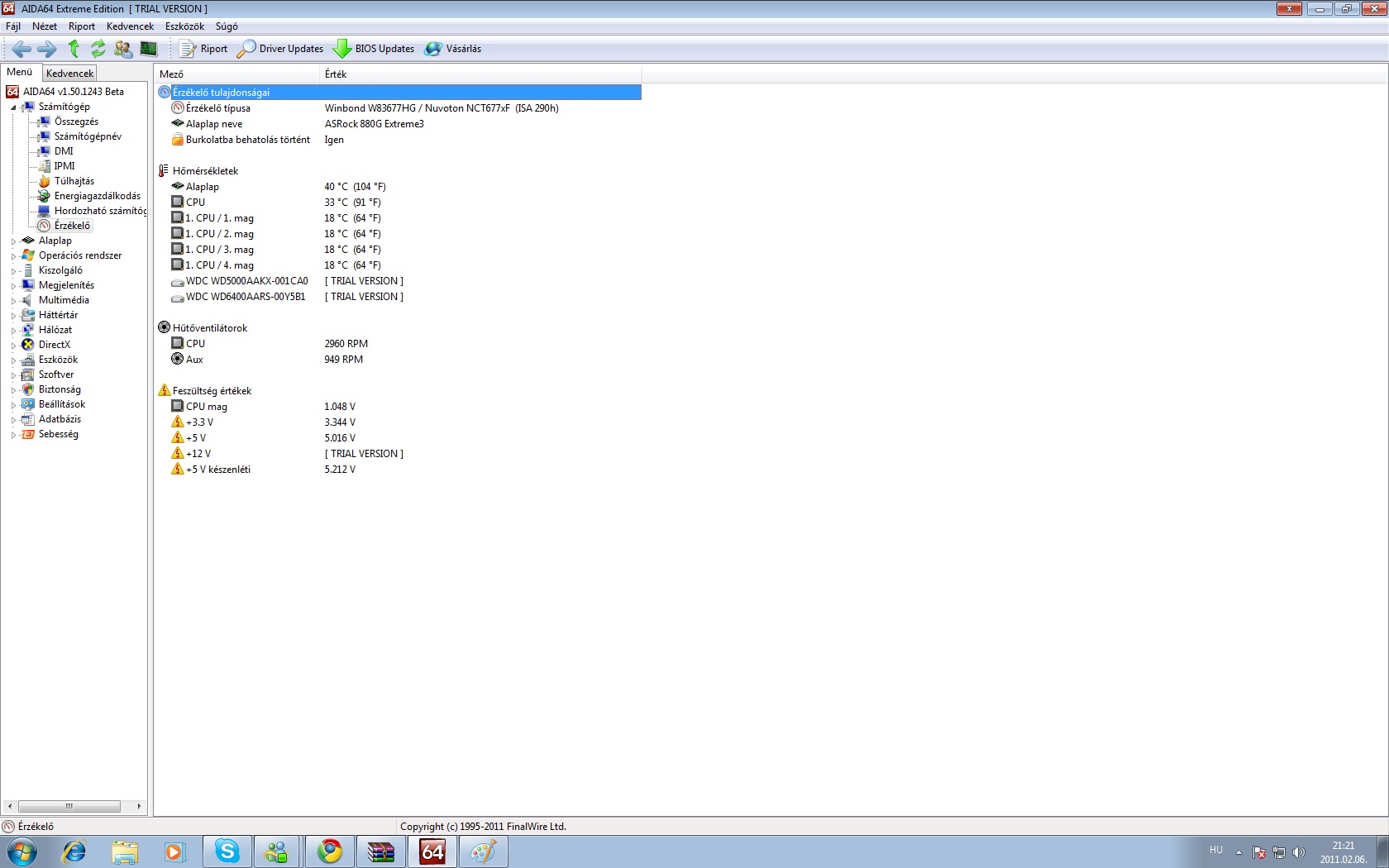Click the Adatbázis tree icon
This screenshot has width=1389, height=868.
point(28,419)
